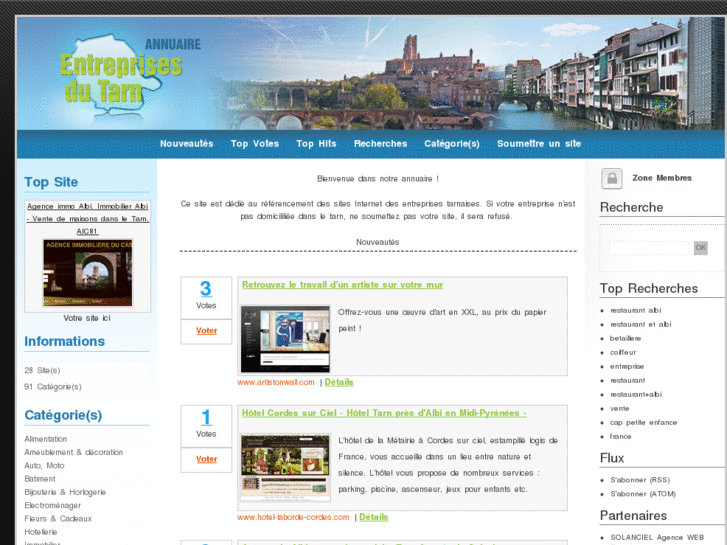Open the Hôtel Cordes sur Ciel title link
727x545 pixels.
pyautogui.click(x=384, y=413)
